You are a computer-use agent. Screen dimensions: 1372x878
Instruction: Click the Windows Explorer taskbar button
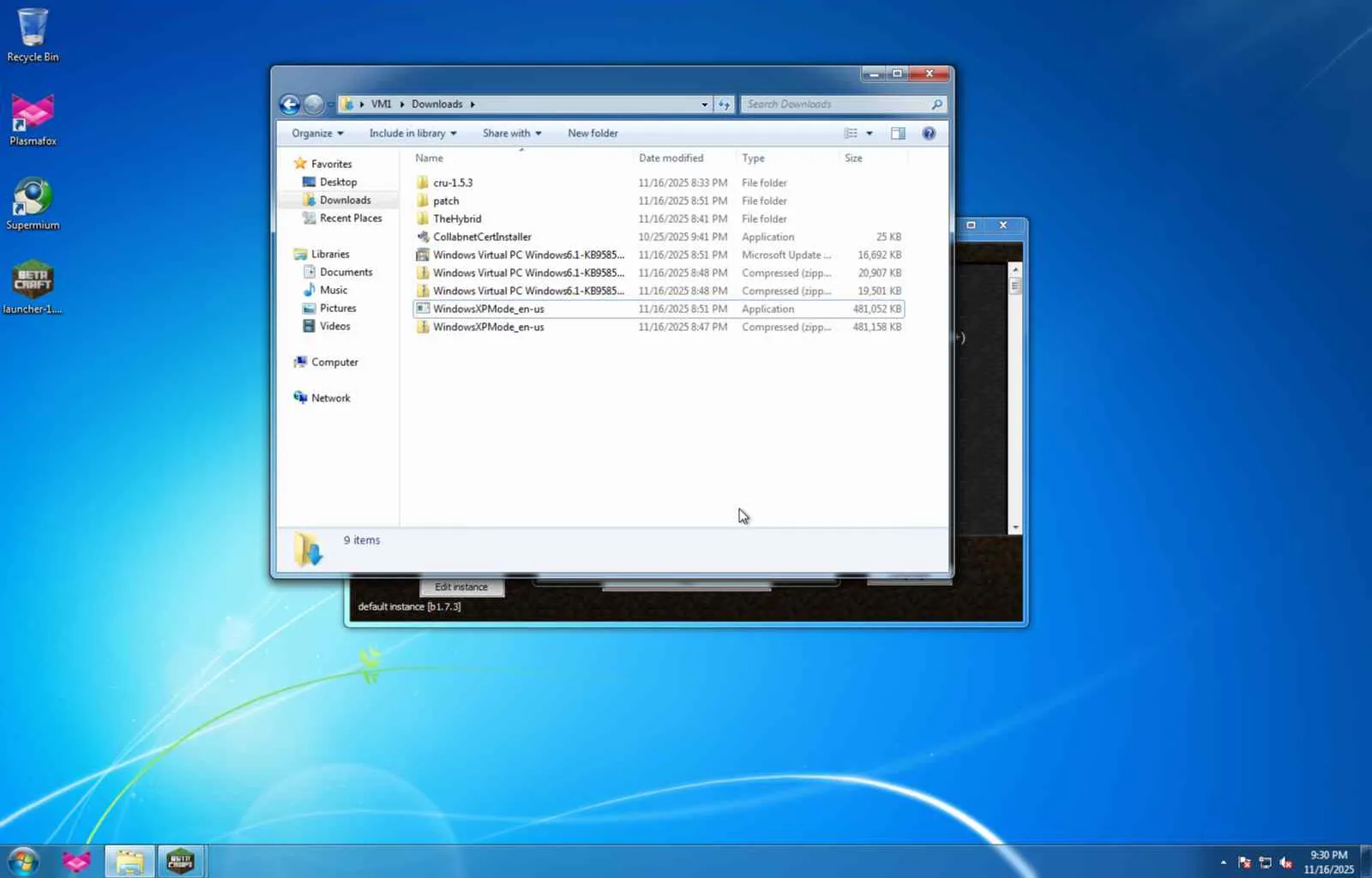click(x=129, y=862)
